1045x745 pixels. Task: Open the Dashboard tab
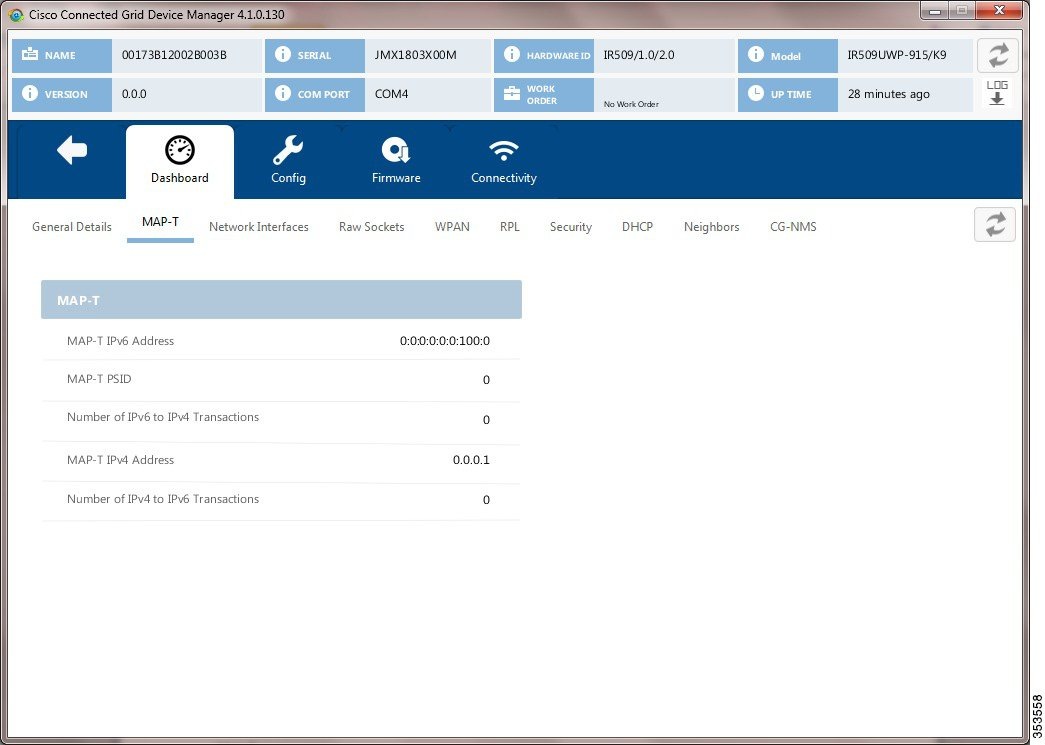(180, 161)
